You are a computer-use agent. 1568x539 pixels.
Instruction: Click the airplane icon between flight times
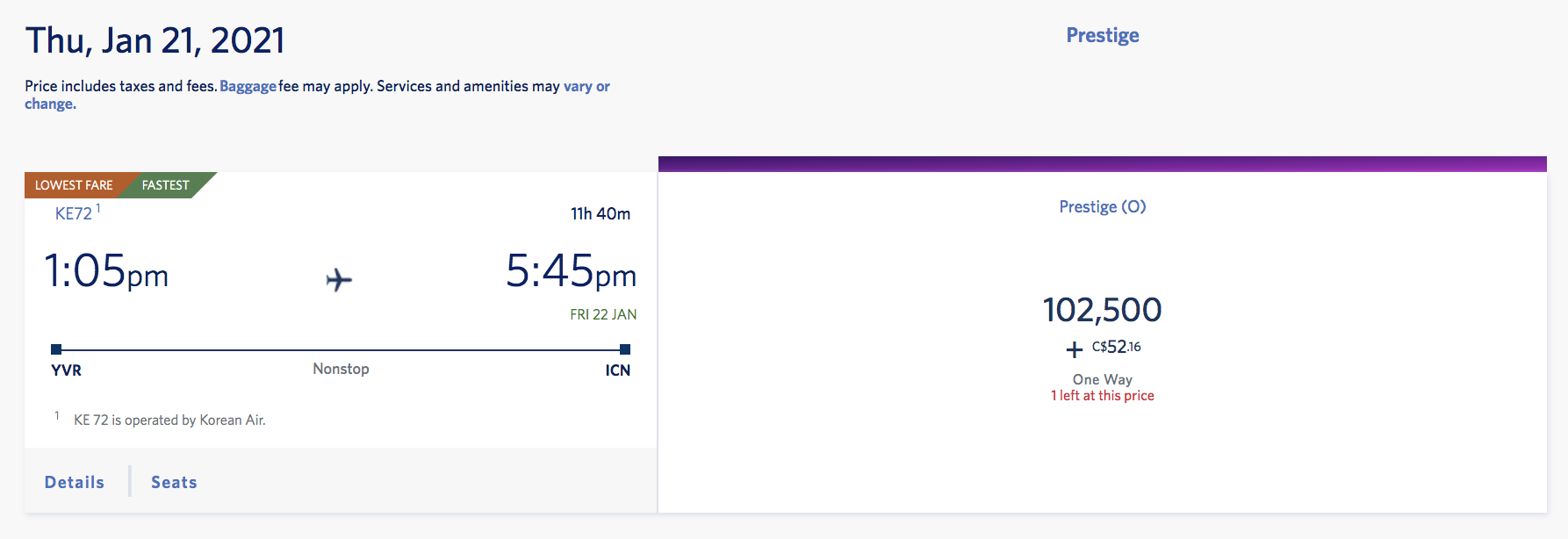pyautogui.click(x=339, y=280)
